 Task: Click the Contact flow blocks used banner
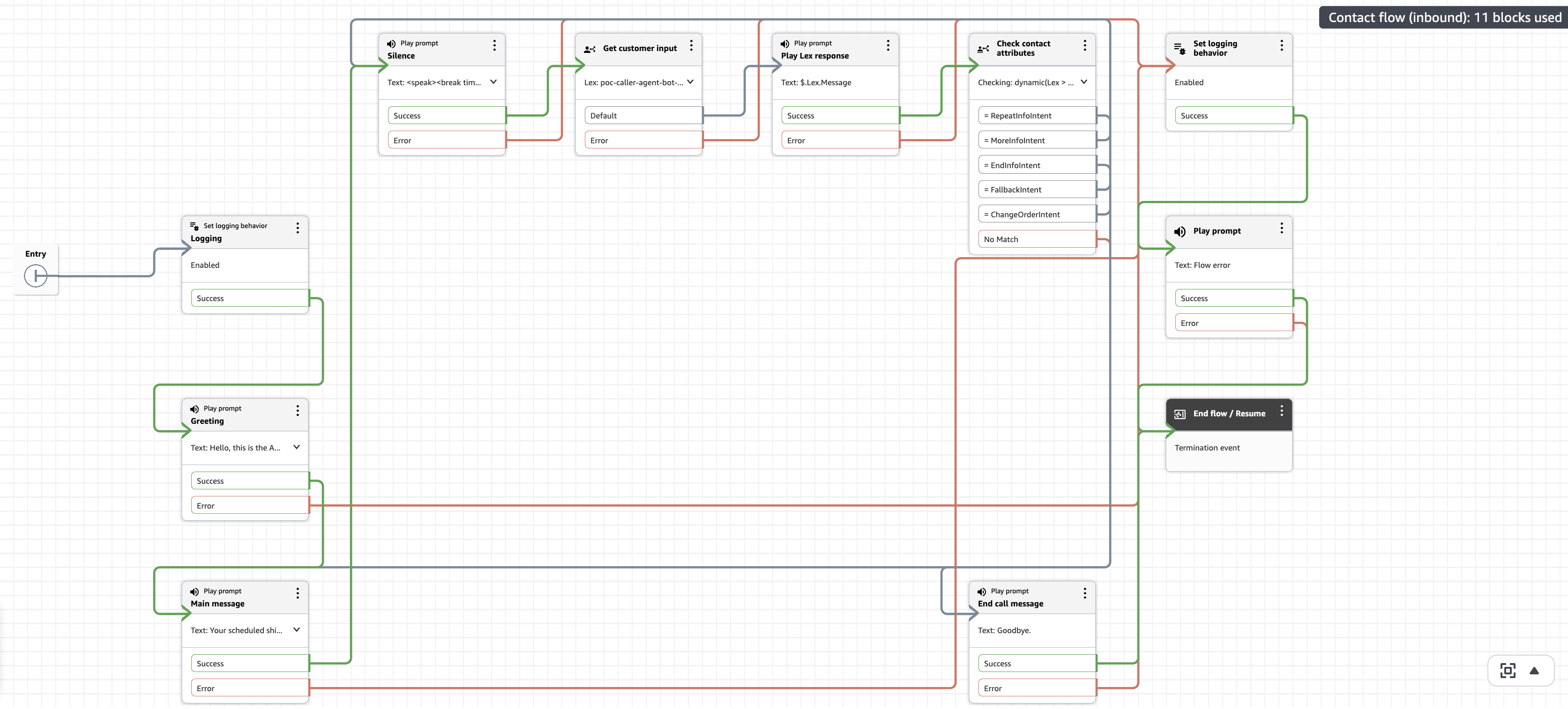(1443, 17)
